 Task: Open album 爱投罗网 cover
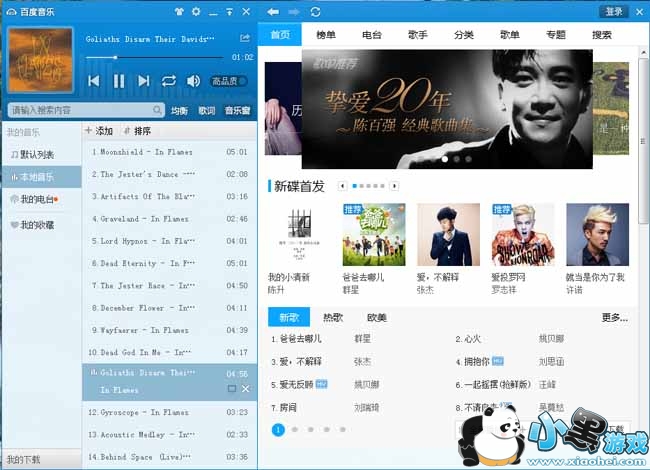[523, 234]
